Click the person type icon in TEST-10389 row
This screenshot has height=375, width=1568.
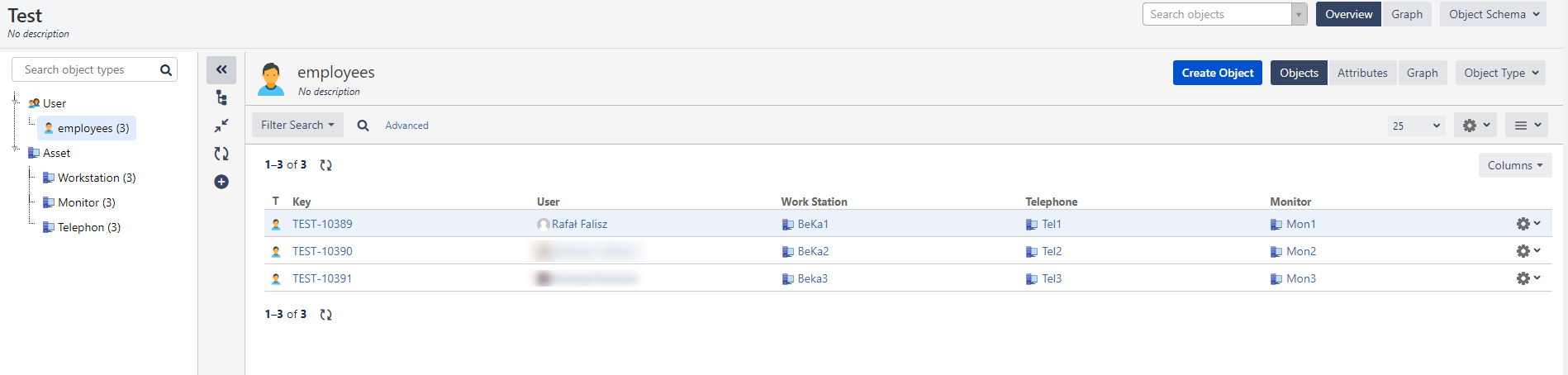pos(276,225)
